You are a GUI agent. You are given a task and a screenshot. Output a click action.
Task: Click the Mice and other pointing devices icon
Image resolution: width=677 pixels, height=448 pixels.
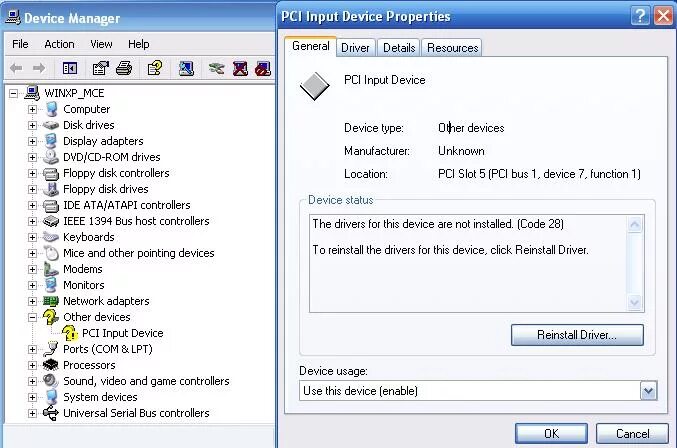pos(51,253)
